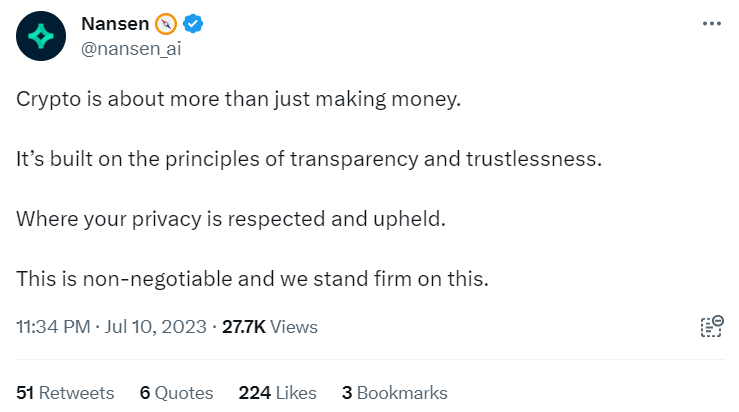Click the 3 Bookmarks count
This screenshot has width=739, height=412.
click(x=394, y=392)
